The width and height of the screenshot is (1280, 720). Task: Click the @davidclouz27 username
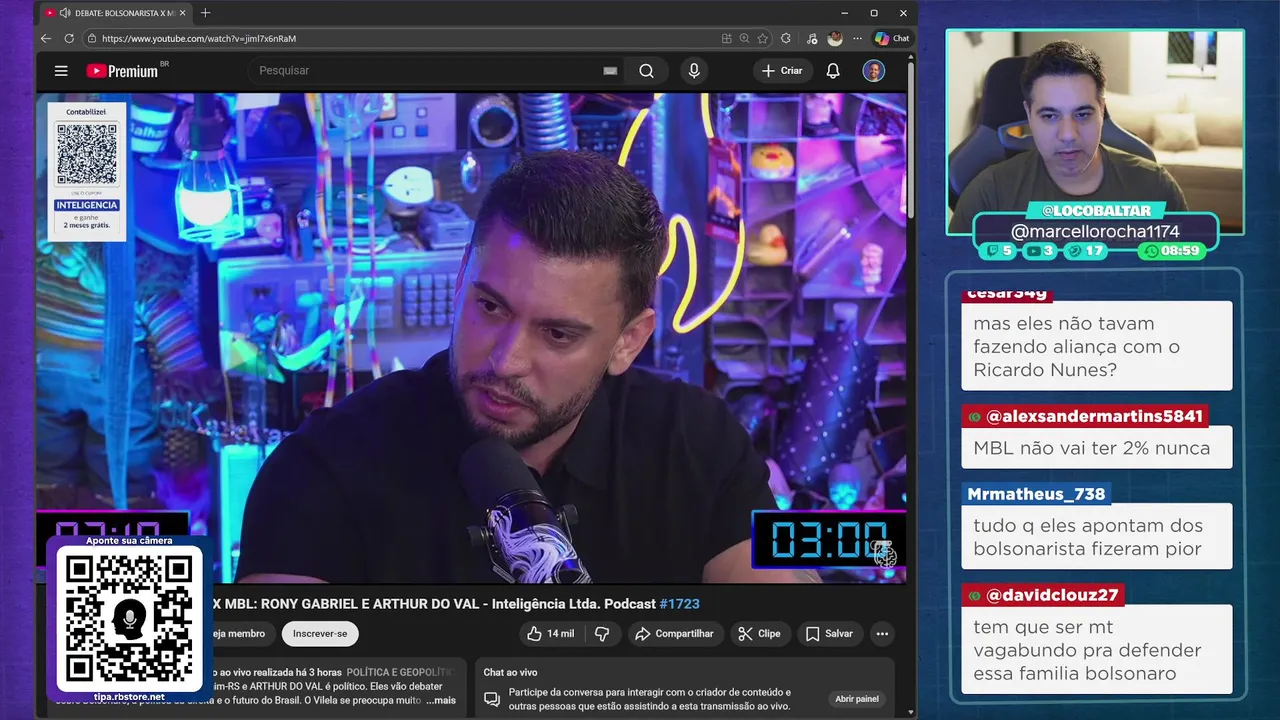click(1042, 595)
